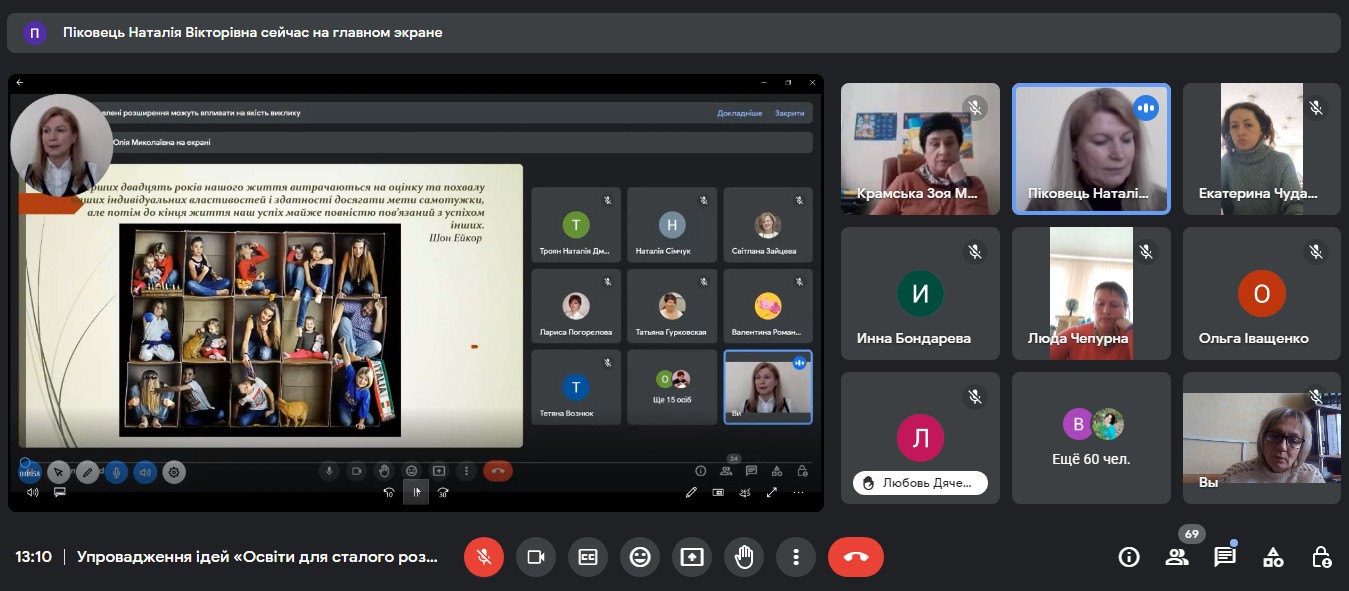Unmute the red microphone button in bottom toolbar

coord(484,557)
